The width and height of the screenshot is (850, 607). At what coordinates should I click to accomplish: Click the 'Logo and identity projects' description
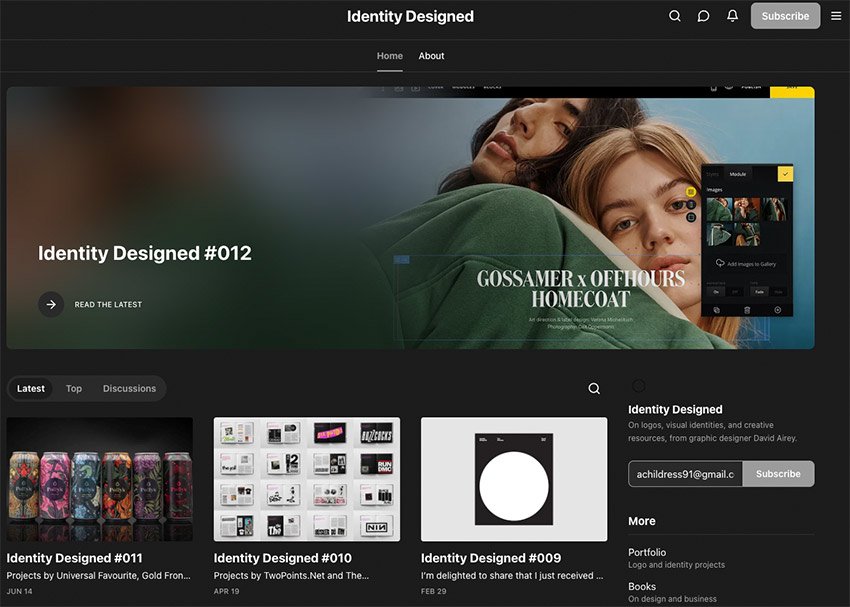tap(676, 565)
